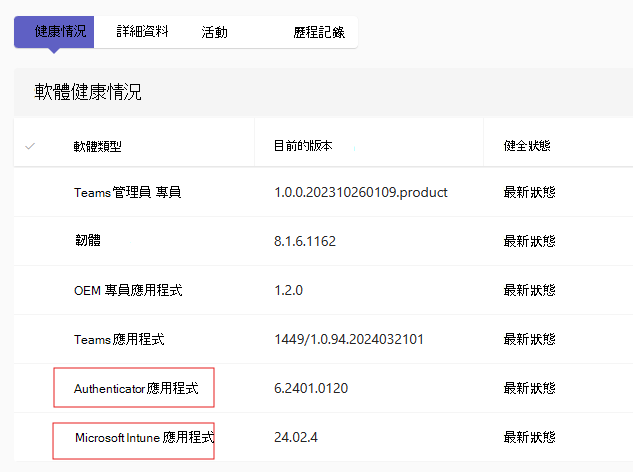Sort by 目前的版本 column header
The width and height of the screenshot is (633, 472).
[303, 146]
